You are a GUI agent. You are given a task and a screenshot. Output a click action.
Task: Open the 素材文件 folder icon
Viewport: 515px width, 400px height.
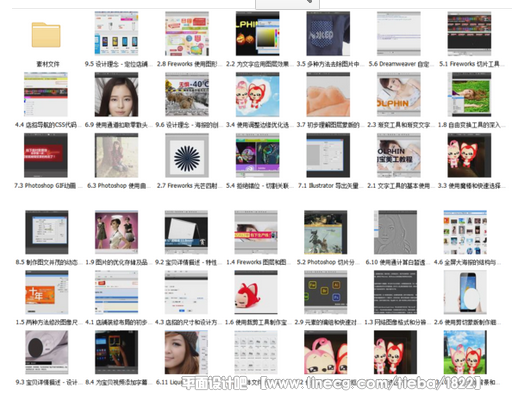tap(46, 35)
